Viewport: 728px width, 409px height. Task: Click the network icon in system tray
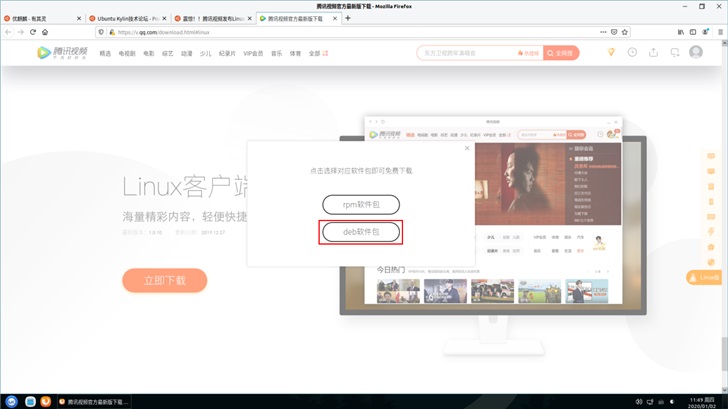(x=650, y=402)
